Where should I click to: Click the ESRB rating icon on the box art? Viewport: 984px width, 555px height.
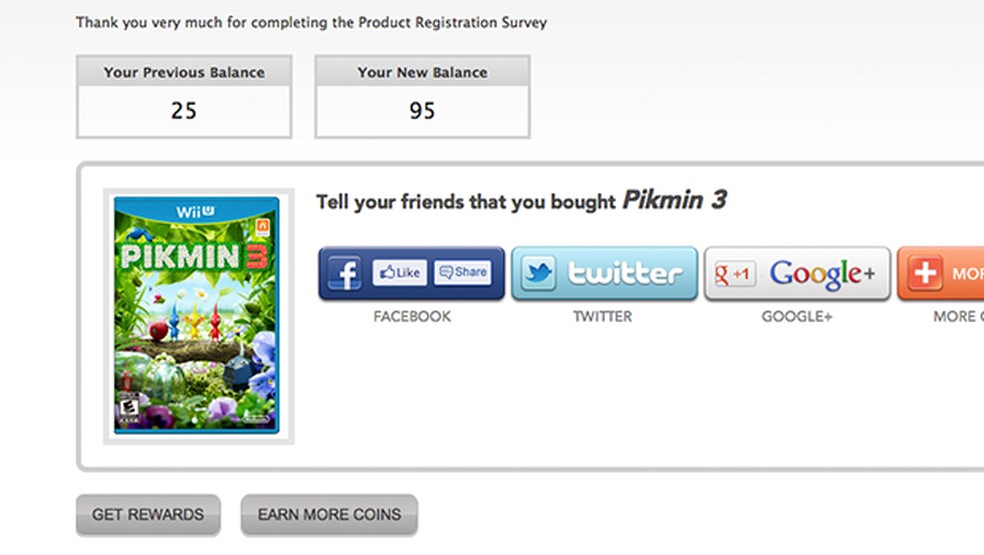(128, 409)
